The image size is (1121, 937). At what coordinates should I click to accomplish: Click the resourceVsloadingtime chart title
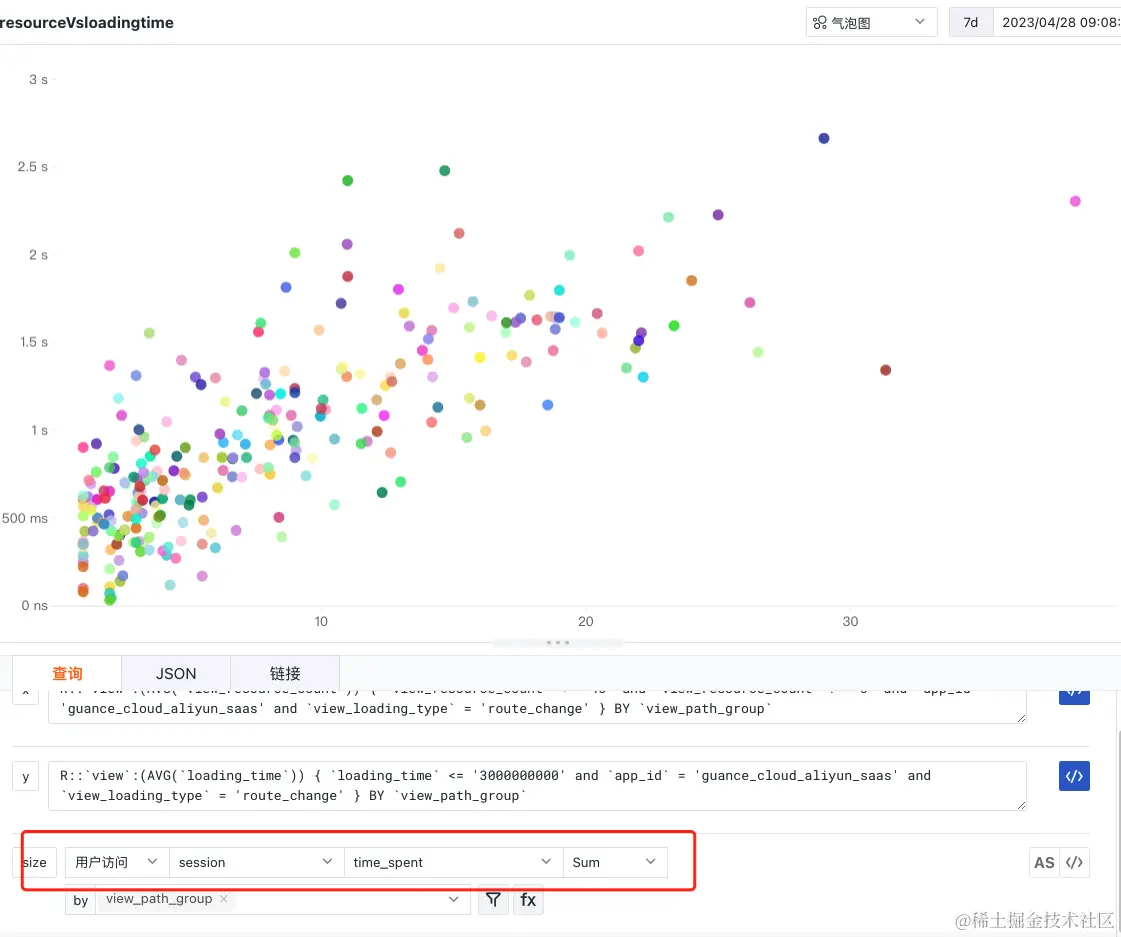87,22
